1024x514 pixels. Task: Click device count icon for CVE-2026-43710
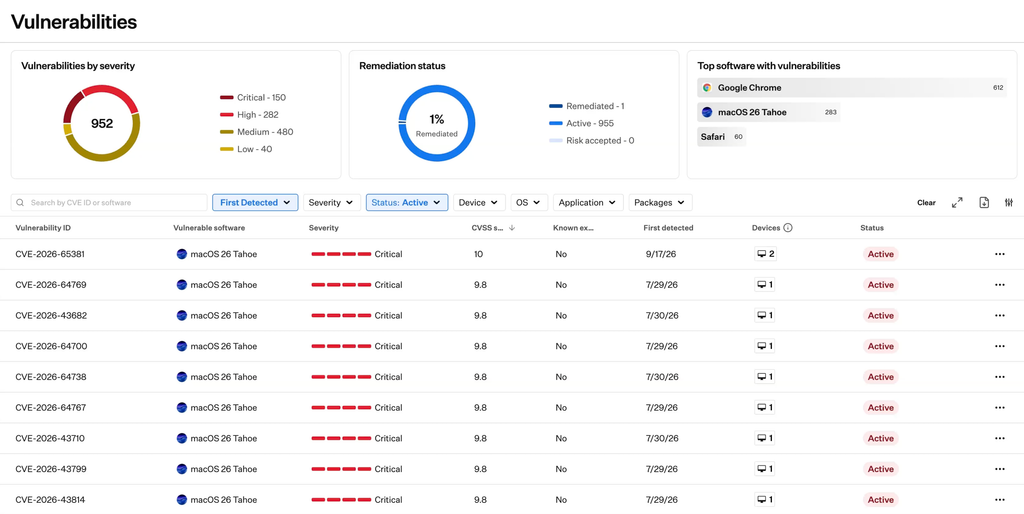click(x=765, y=438)
